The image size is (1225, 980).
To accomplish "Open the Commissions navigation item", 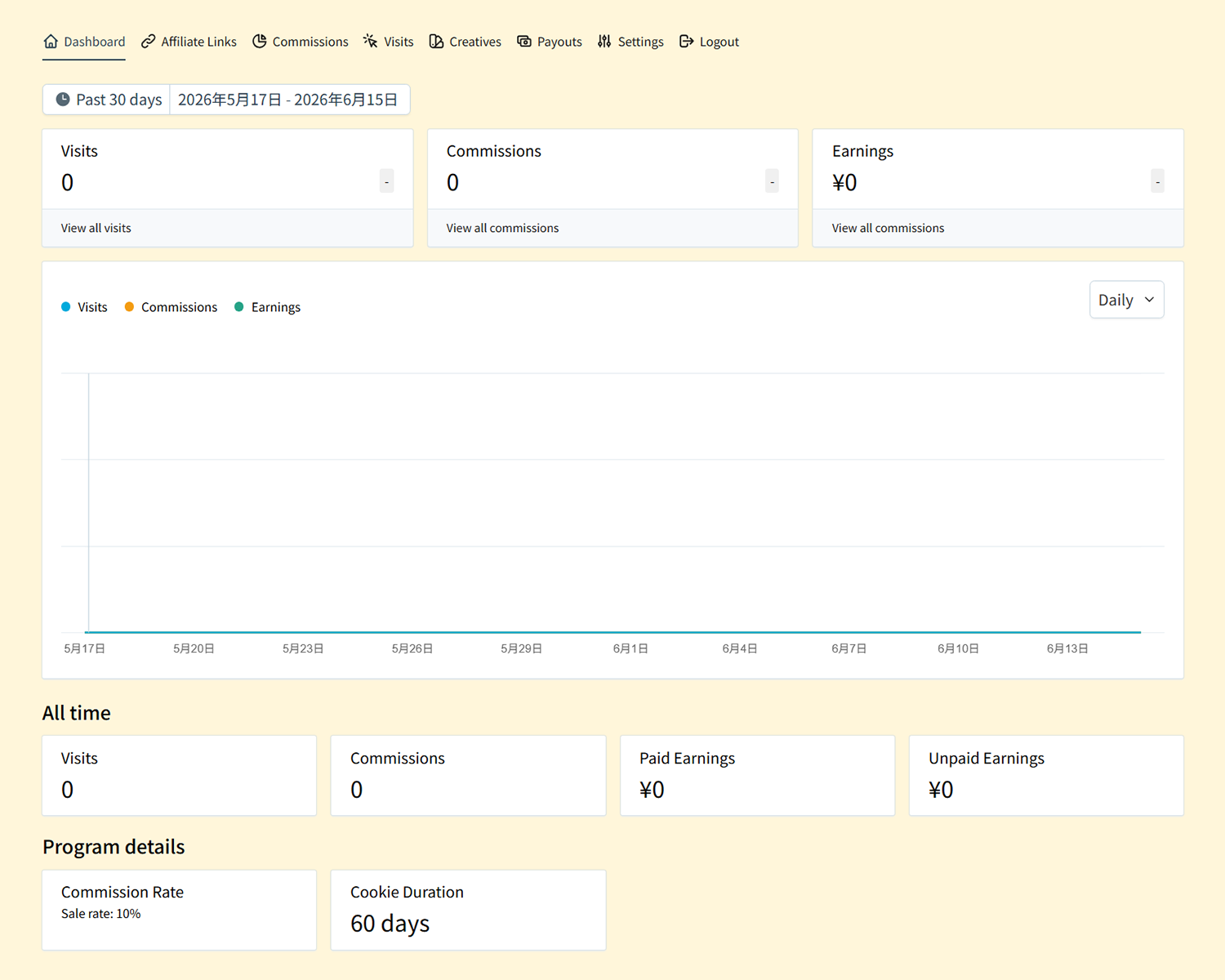I will click(x=300, y=42).
